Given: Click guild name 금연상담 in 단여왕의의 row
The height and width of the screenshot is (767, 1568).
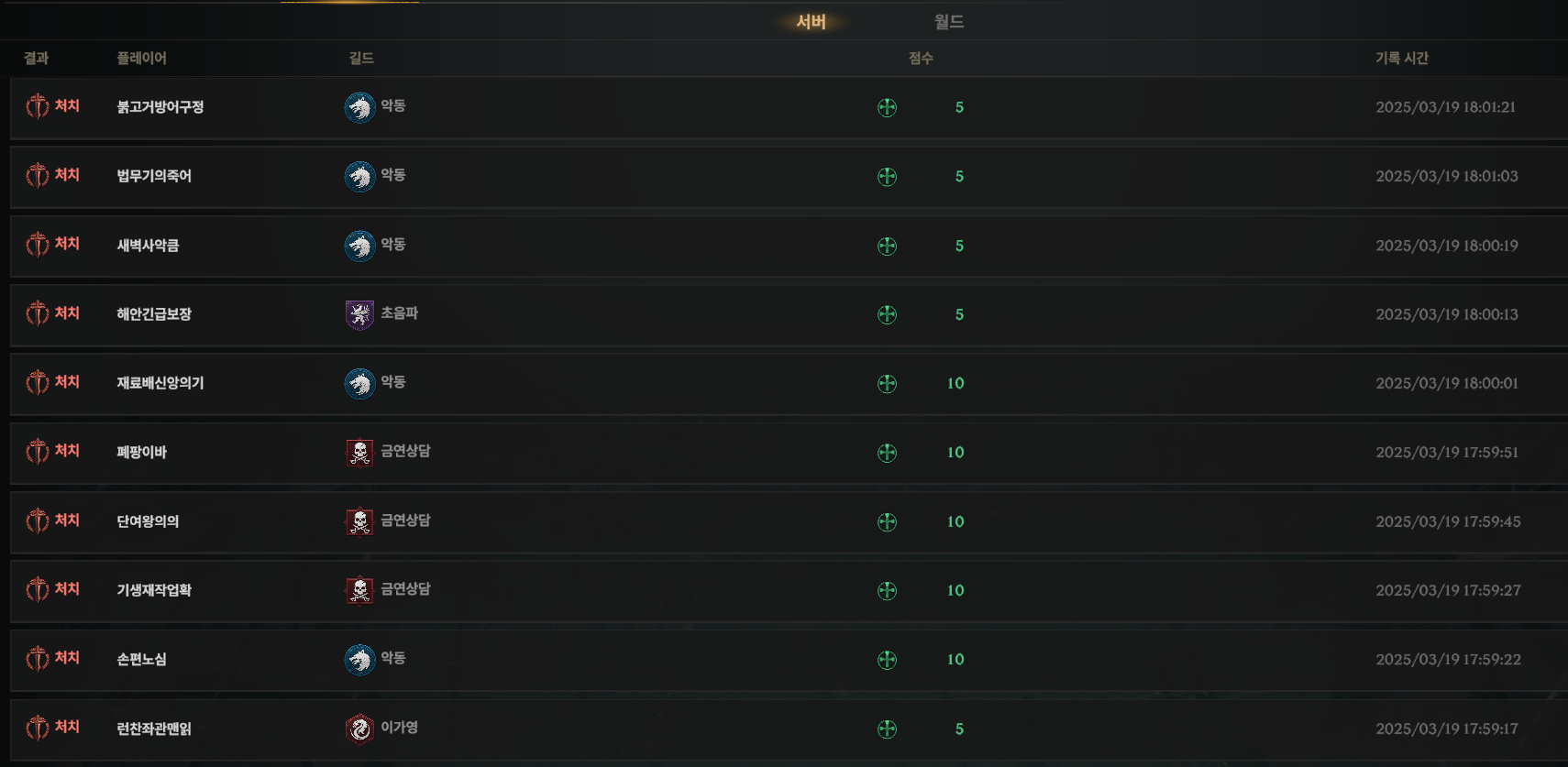Looking at the screenshot, I should tap(405, 520).
